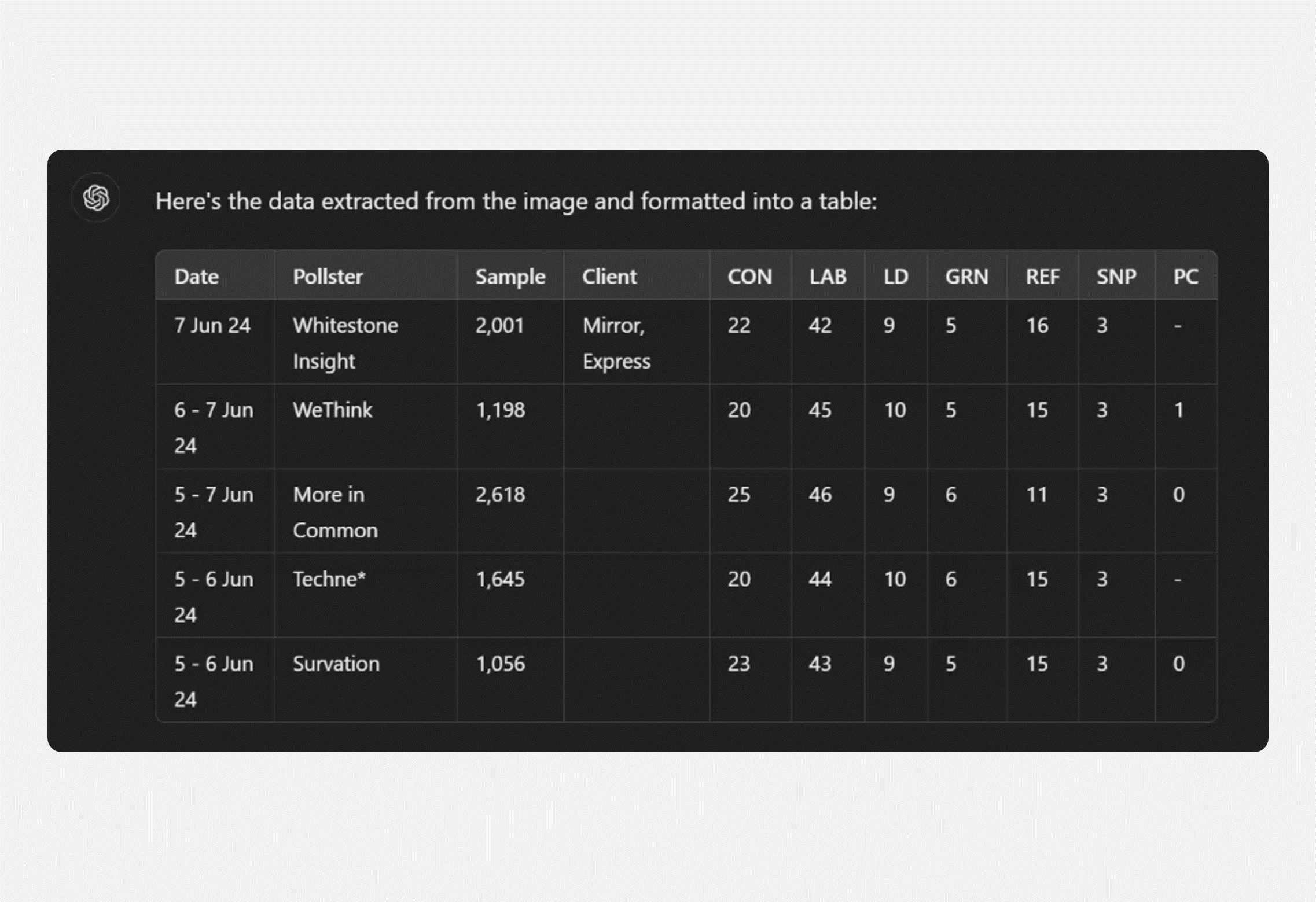Viewport: 1316px width, 902px height.
Task: Click the 'LAB' column header
Action: [x=828, y=277]
